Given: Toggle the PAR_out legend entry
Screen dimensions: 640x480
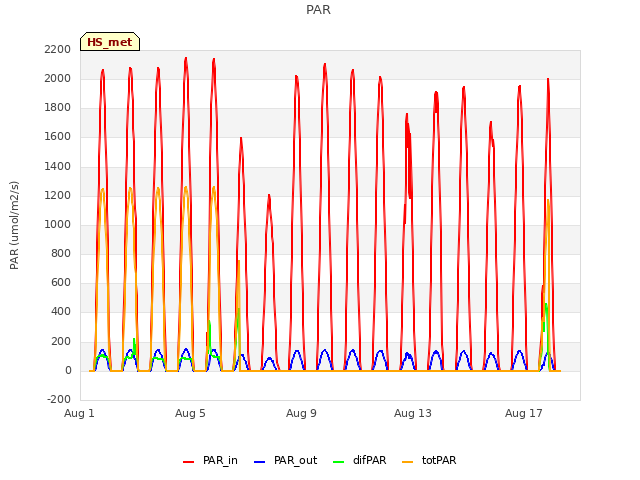Looking at the screenshot, I should coord(285,460).
